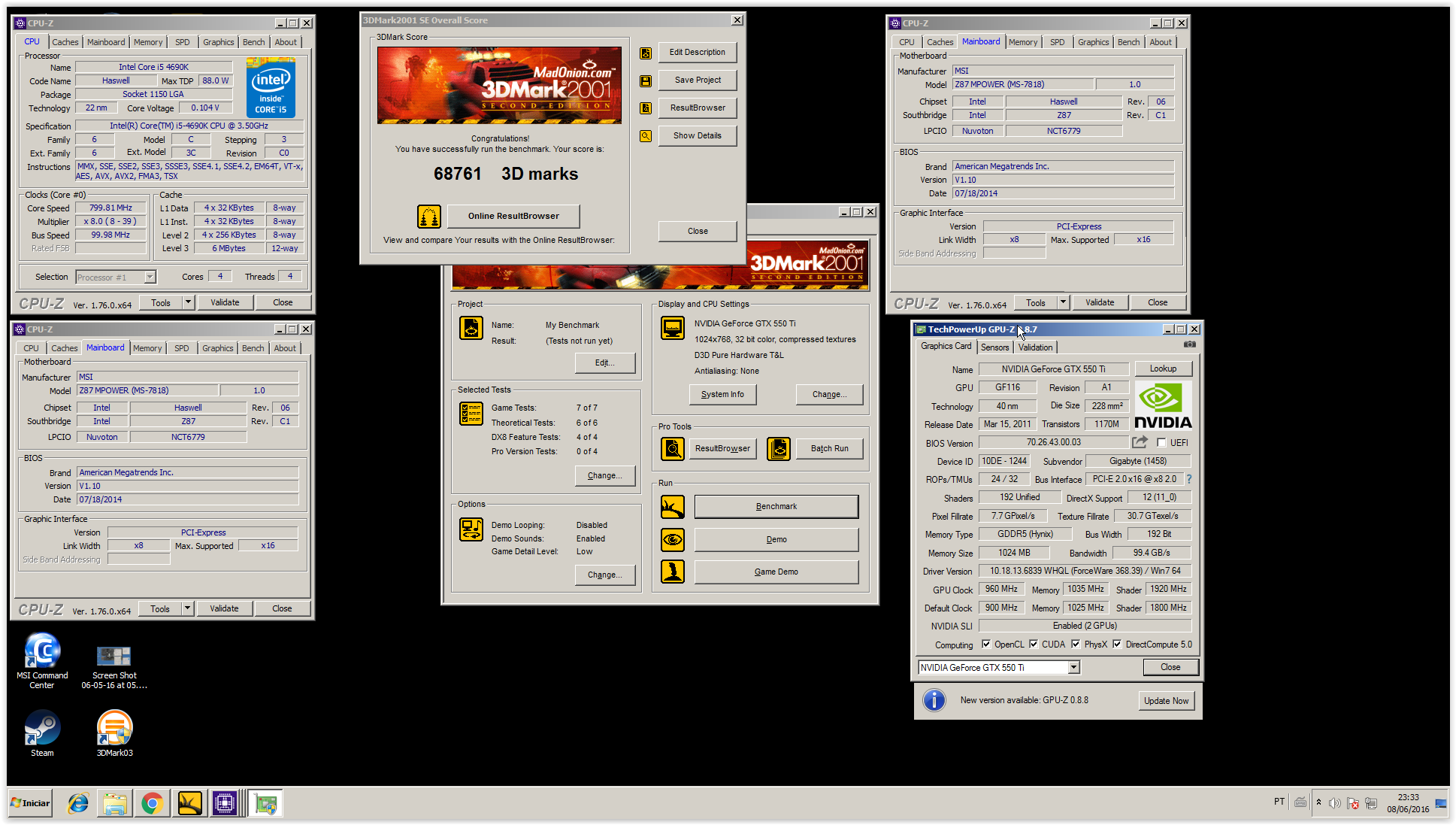Click the Save Project floppy icon
The height and width of the screenshot is (825, 1456).
[646, 81]
